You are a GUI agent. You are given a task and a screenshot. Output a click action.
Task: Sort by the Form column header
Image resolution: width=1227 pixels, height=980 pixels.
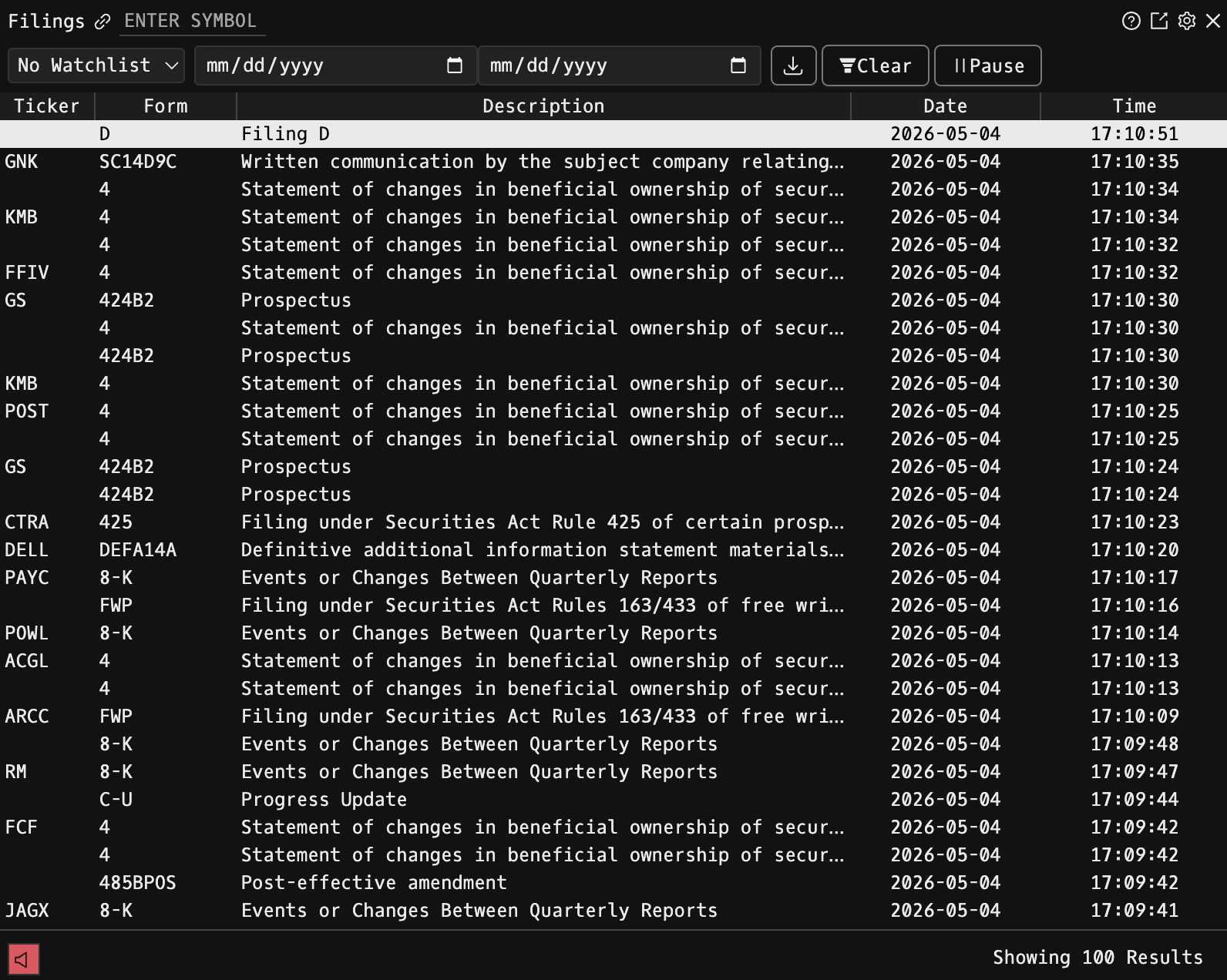[166, 106]
